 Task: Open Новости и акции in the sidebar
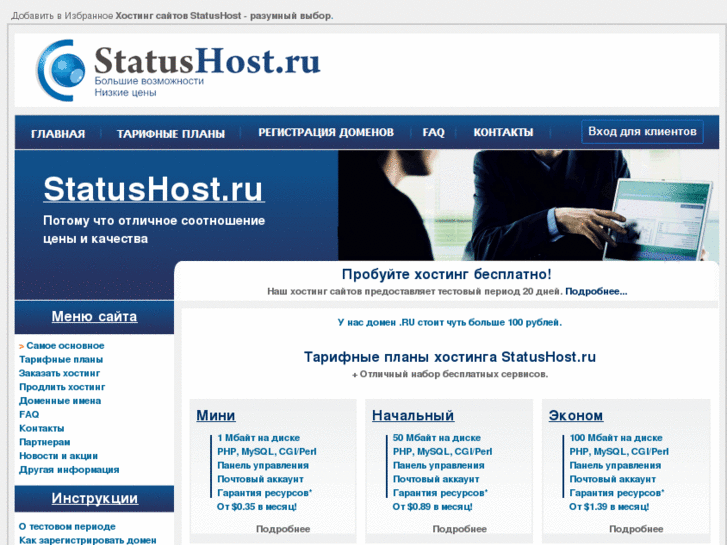58,456
